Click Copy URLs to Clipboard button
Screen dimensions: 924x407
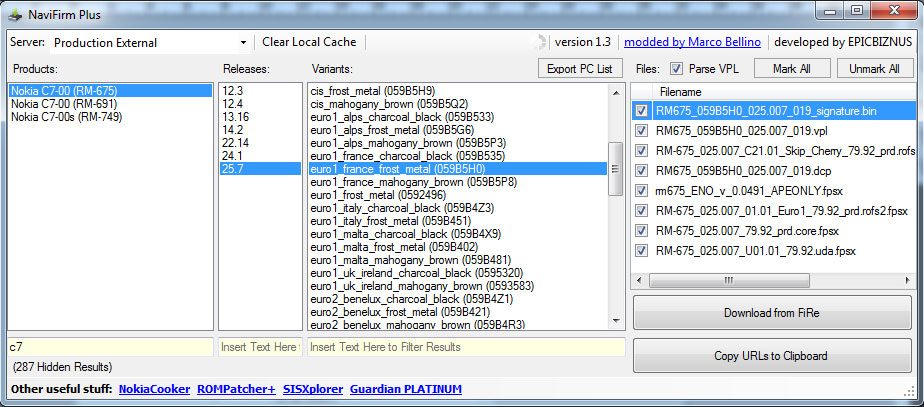(x=772, y=356)
